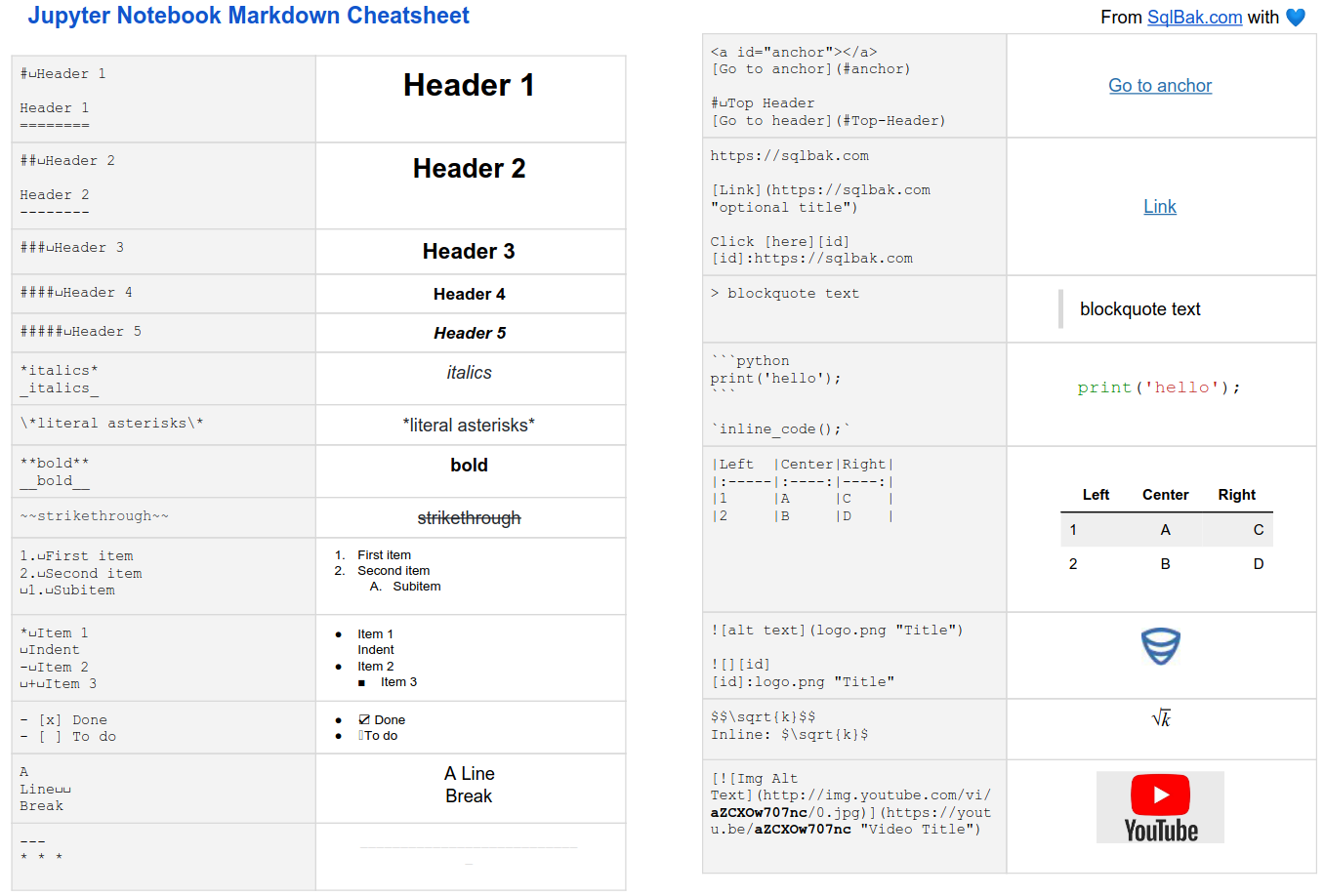Screen dimensions: 1325x896
Task: Click the horizontal rule line preview
Action: pyautogui.click(x=469, y=848)
